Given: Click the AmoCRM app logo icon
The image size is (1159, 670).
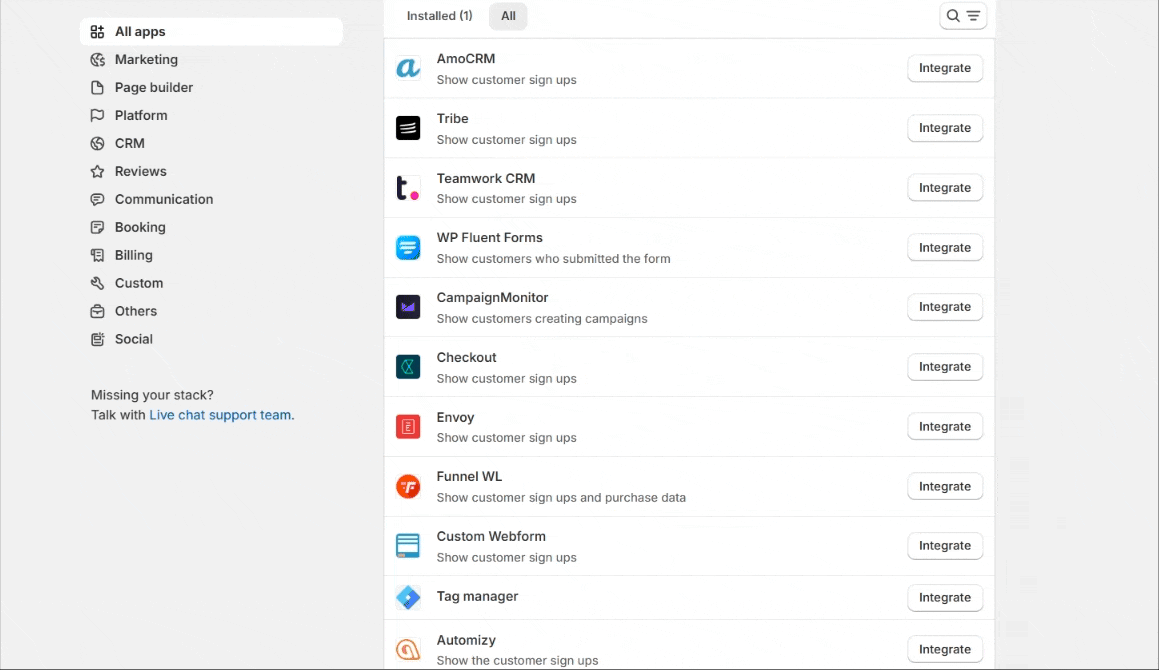Looking at the screenshot, I should [408, 68].
